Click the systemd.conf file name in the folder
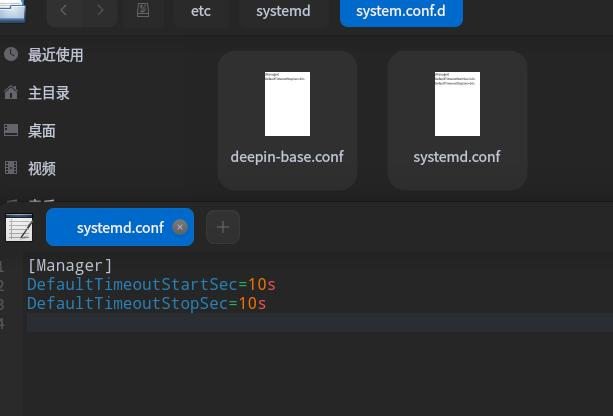This screenshot has height=416, width=613. click(457, 157)
